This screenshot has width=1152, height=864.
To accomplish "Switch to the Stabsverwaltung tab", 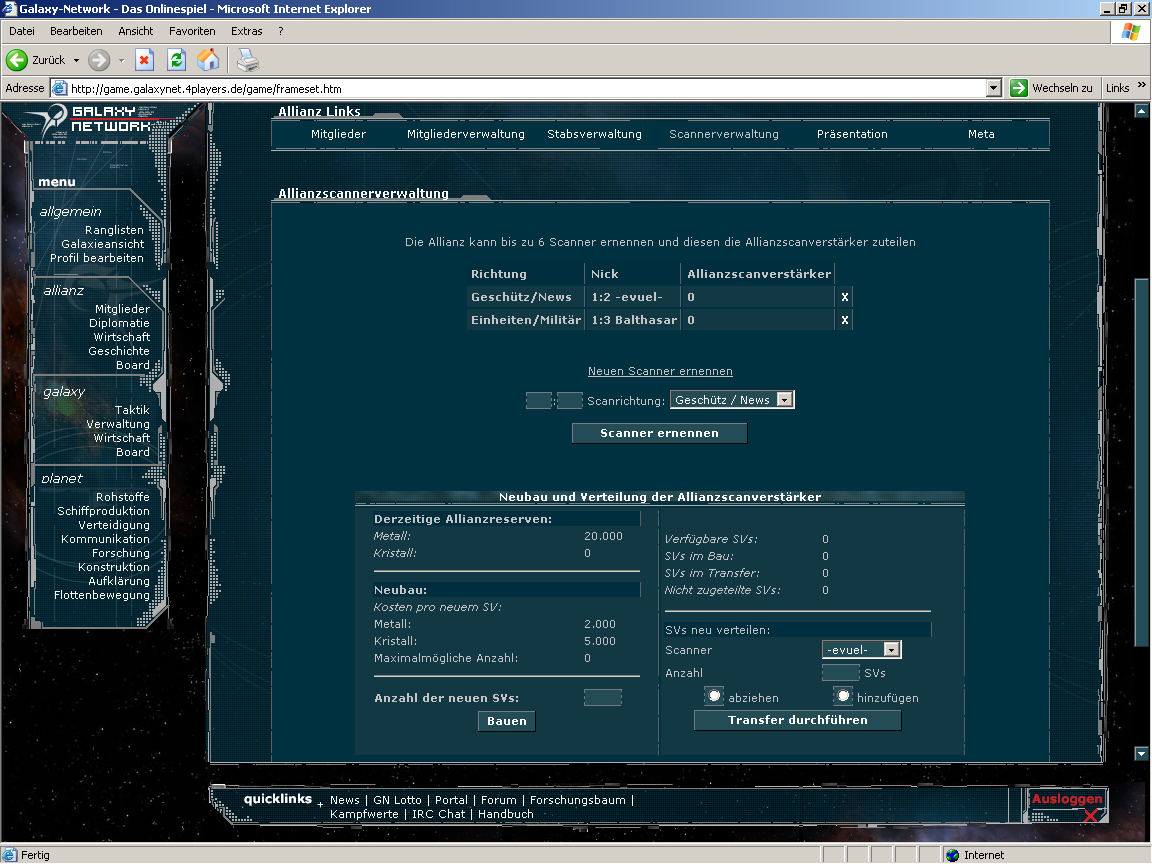I will click(x=594, y=134).
